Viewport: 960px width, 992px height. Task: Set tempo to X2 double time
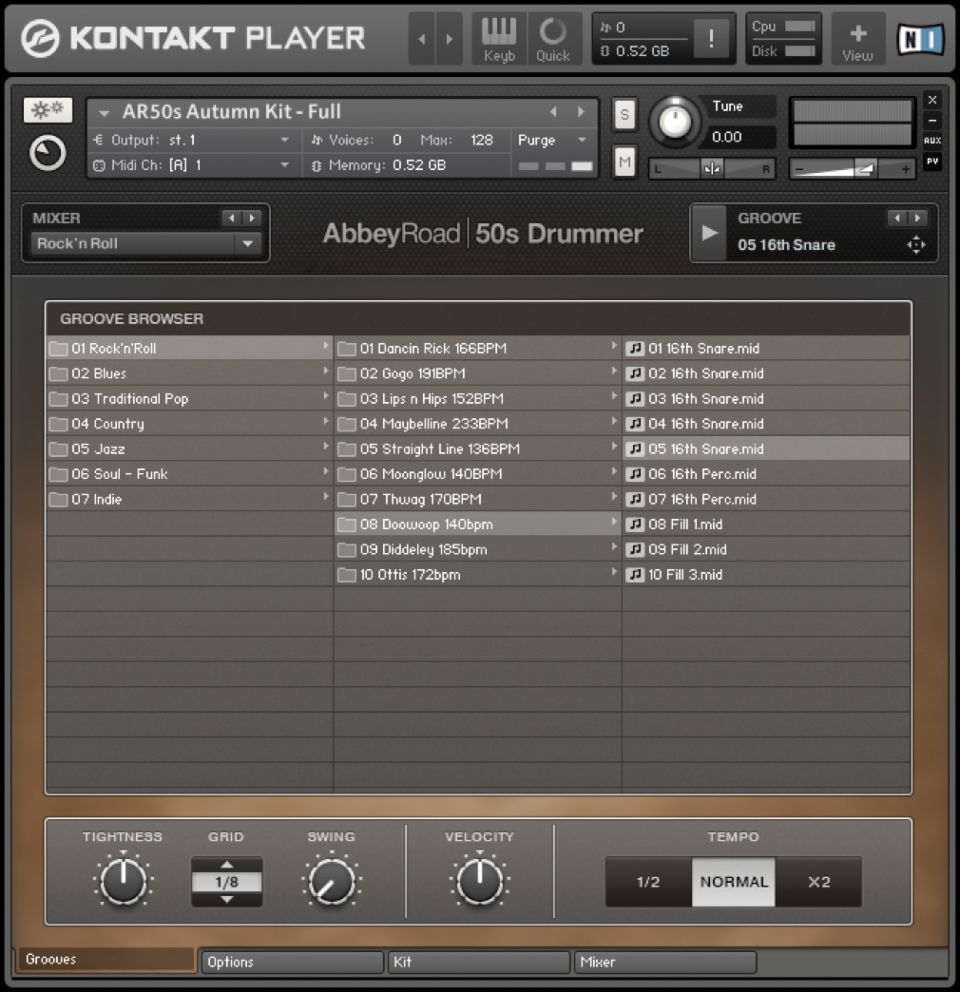pyautogui.click(x=818, y=882)
